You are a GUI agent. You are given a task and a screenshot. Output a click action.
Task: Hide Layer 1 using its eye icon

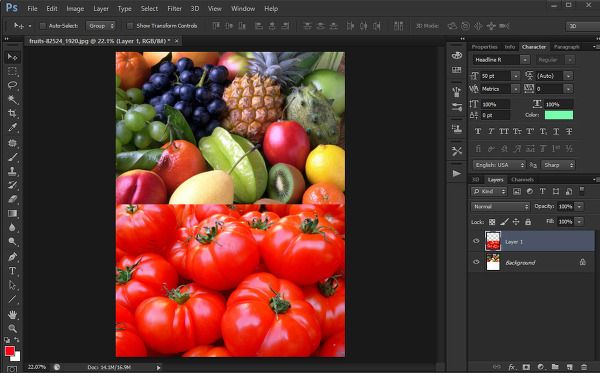point(476,241)
